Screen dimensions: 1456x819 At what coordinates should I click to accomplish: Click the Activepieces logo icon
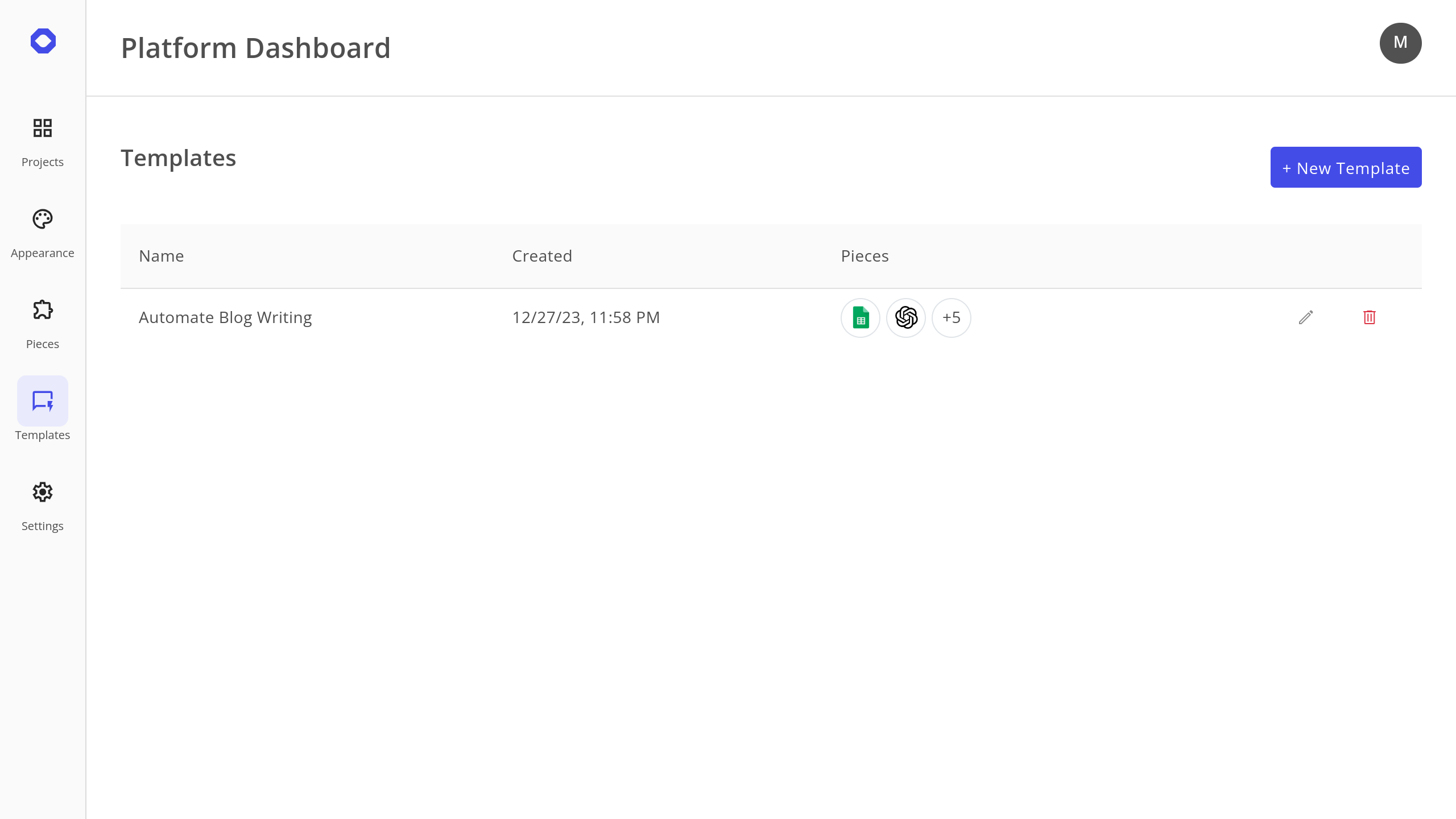[43, 41]
